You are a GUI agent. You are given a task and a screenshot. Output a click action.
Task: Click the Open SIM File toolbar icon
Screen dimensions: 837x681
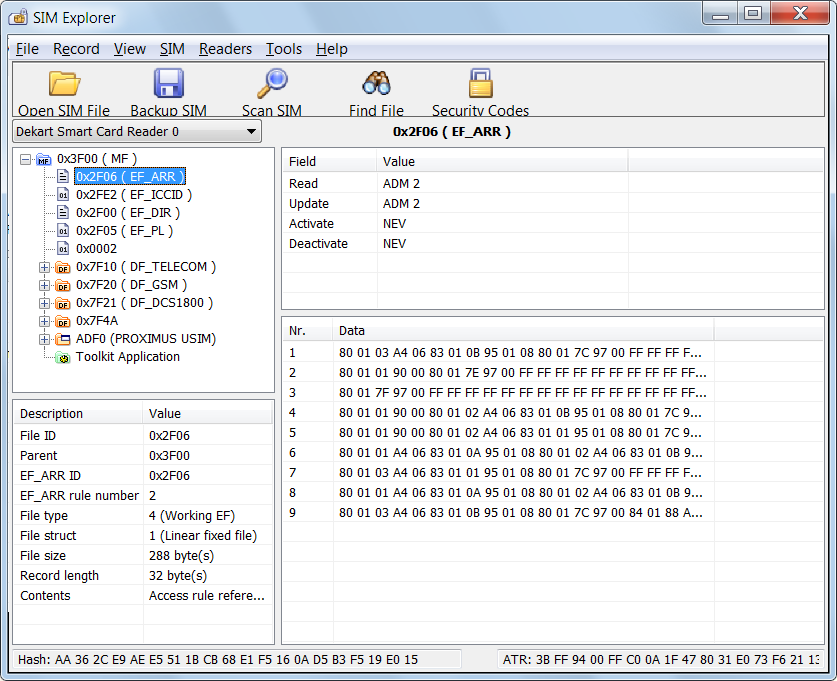point(63,82)
